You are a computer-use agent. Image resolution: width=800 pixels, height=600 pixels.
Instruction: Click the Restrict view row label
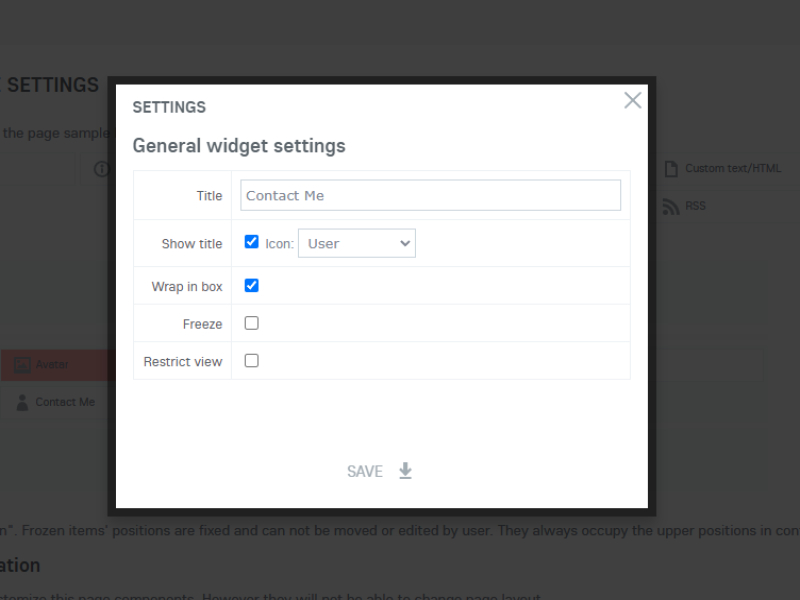click(x=183, y=361)
